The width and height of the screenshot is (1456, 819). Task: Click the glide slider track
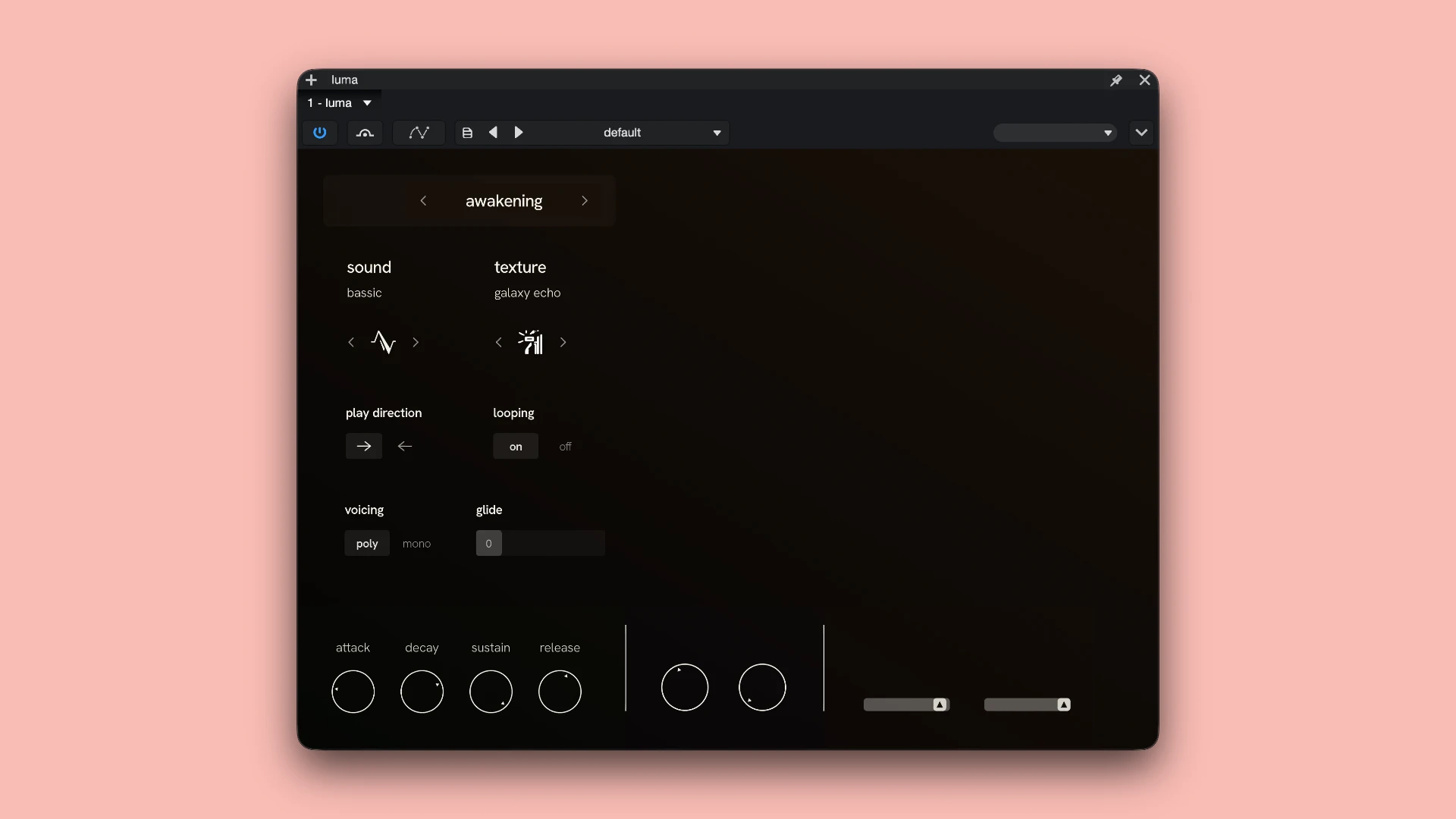541,543
